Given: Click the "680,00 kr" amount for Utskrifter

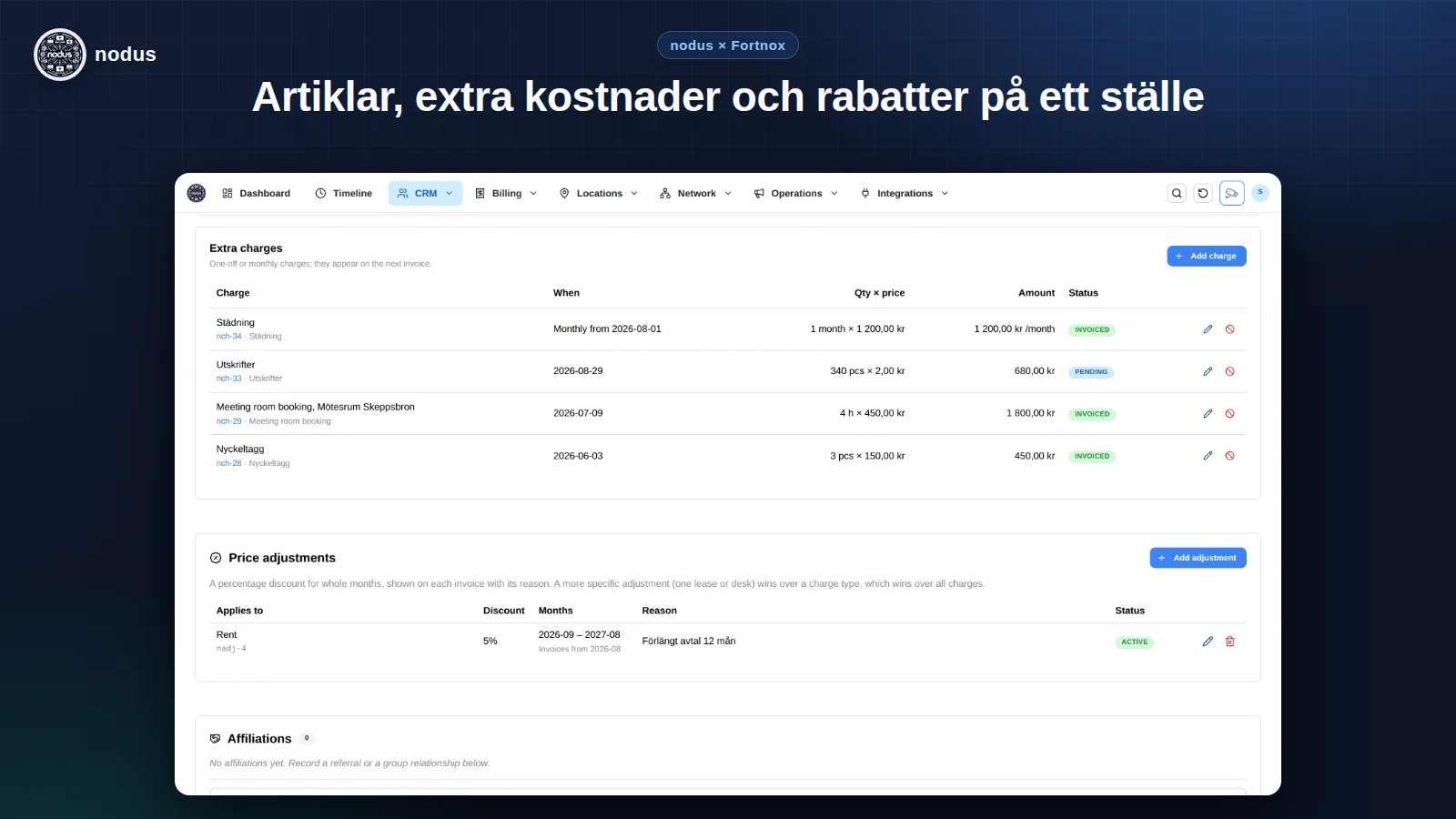Looking at the screenshot, I should point(1035,371).
